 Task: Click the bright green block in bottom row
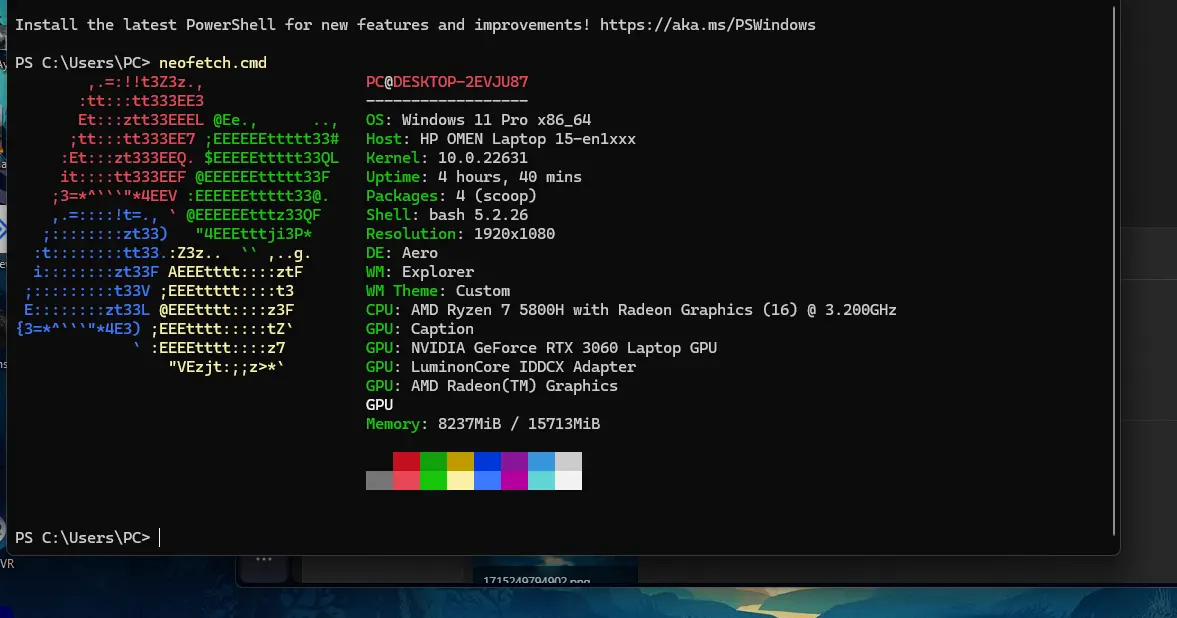point(433,481)
